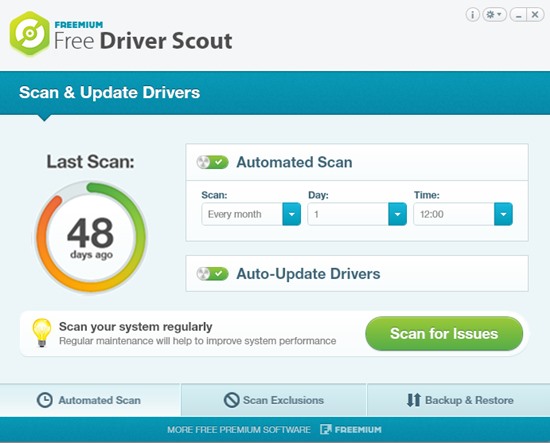Open the info icon in title bar
Viewport: 550px width, 443px height.
pos(472,15)
